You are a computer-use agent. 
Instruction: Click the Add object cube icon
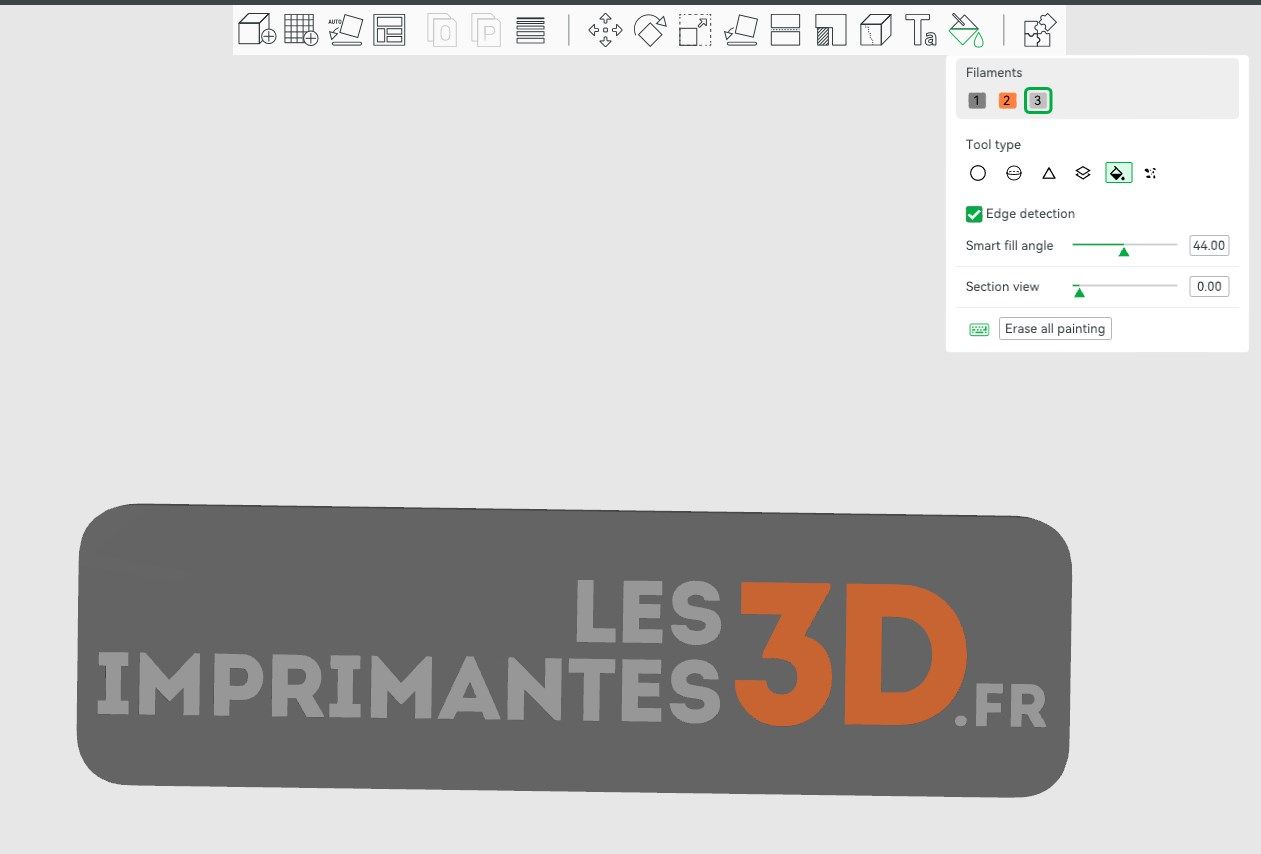[257, 30]
